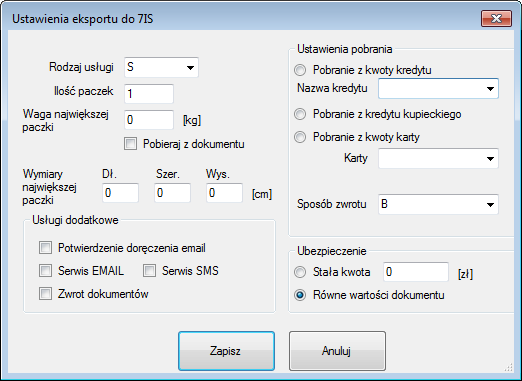Click the Wys. dimension field
522x381 pixels.
(224, 193)
